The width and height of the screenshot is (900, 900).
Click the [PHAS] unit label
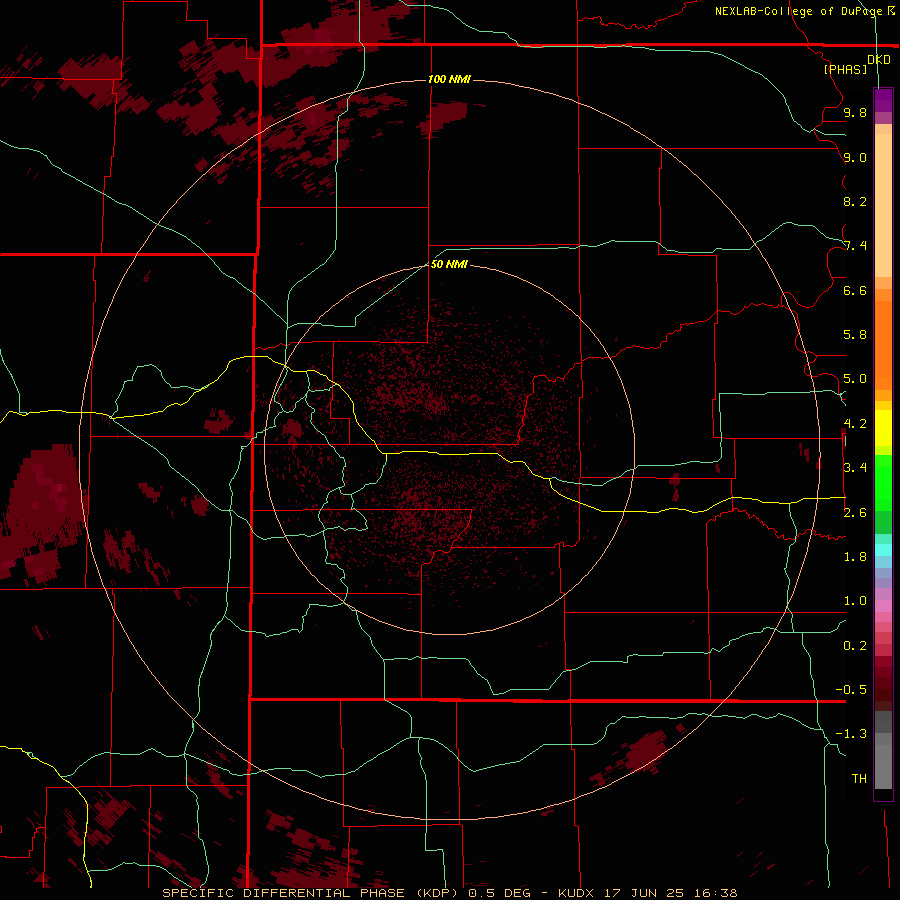pos(845,69)
